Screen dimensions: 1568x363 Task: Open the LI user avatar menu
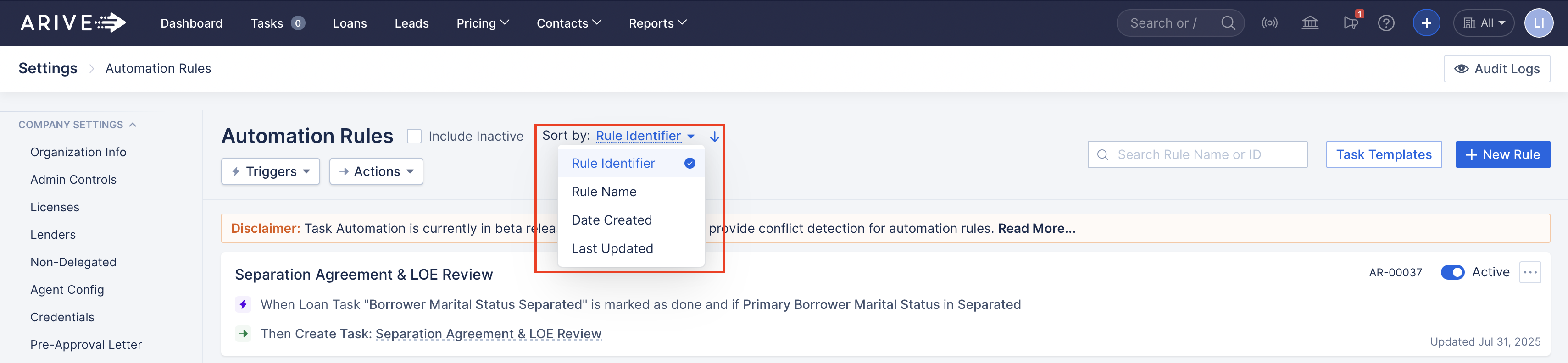1538,23
